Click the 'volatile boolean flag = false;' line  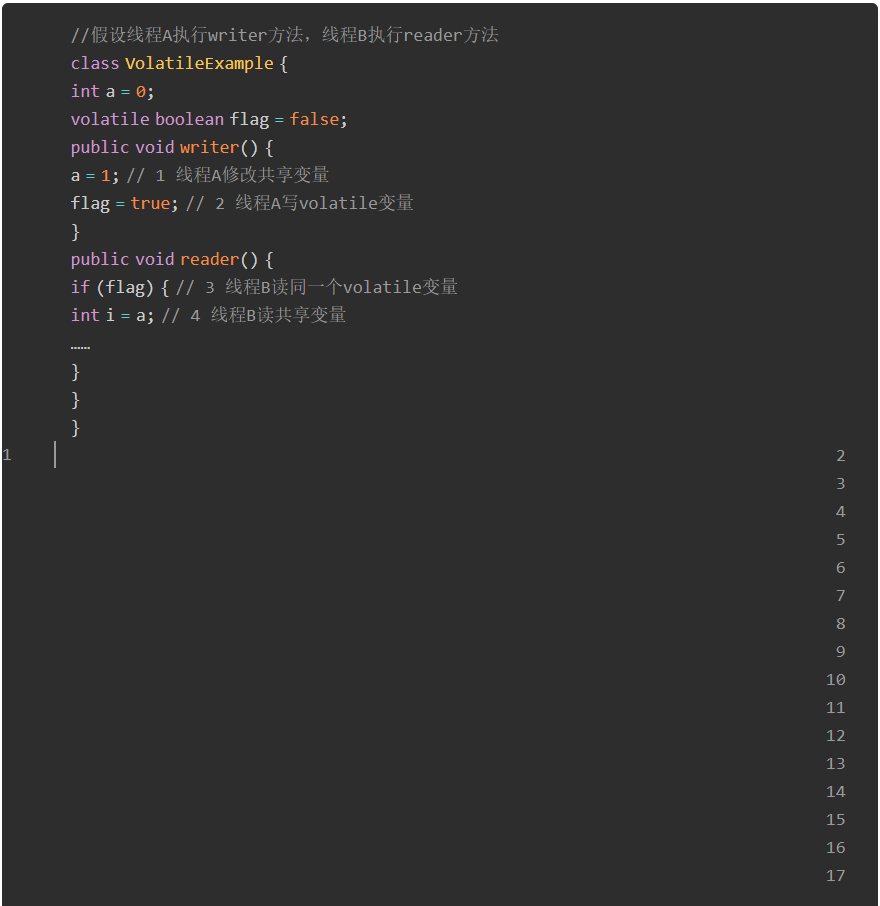click(209, 119)
